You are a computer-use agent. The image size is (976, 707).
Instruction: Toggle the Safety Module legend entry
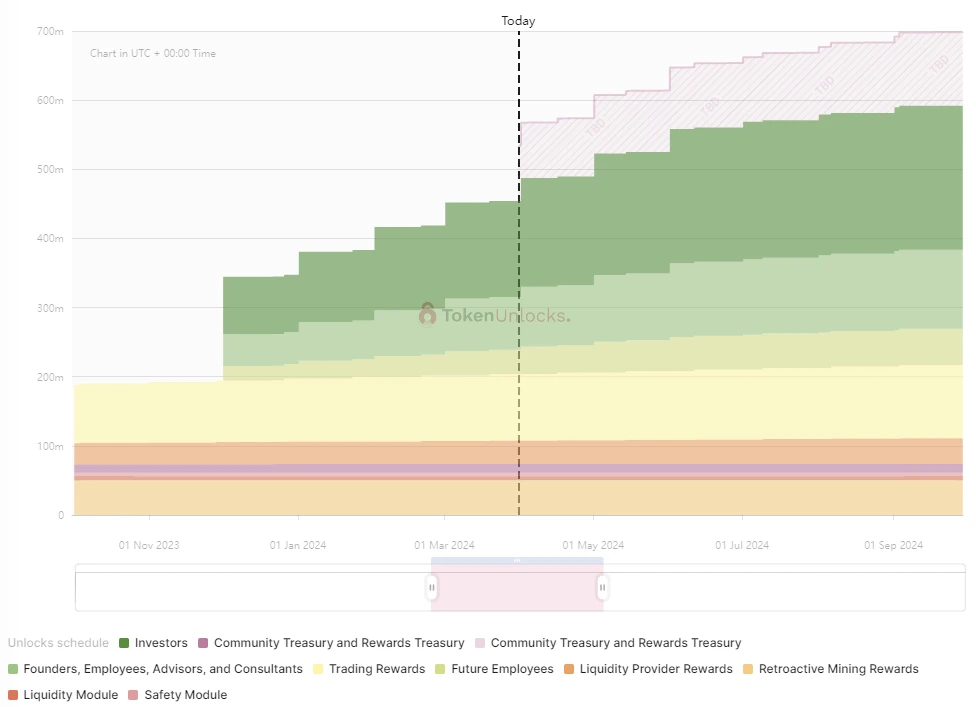click(185, 695)
